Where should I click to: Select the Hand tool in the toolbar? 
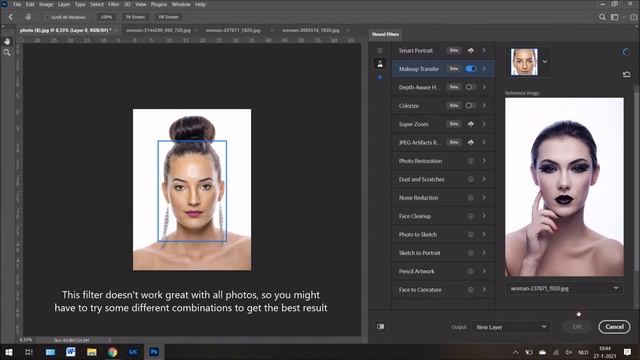click(x=7, y=41)
